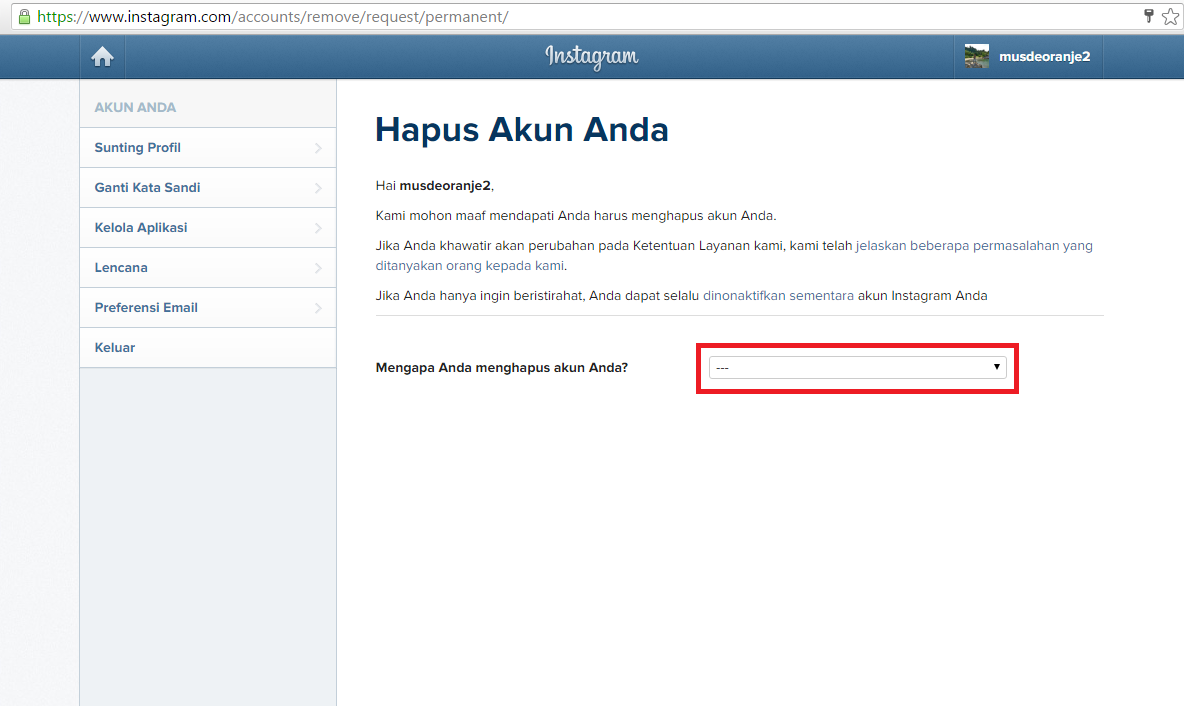Image resolution: width=1184 pixels, height=706 pixels.
Task: Click the chevron beside Lencana
Action: tap(318, 269)
